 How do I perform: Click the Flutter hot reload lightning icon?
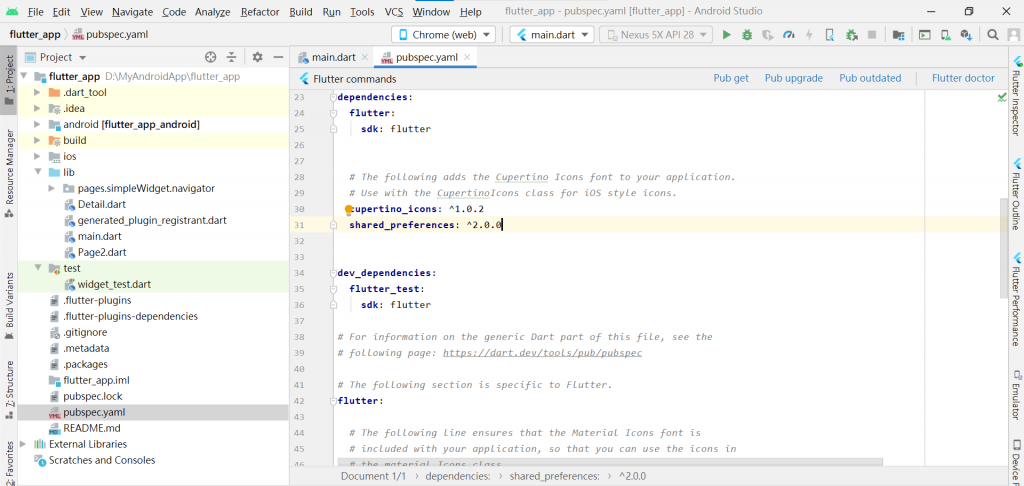coord(809,35)
